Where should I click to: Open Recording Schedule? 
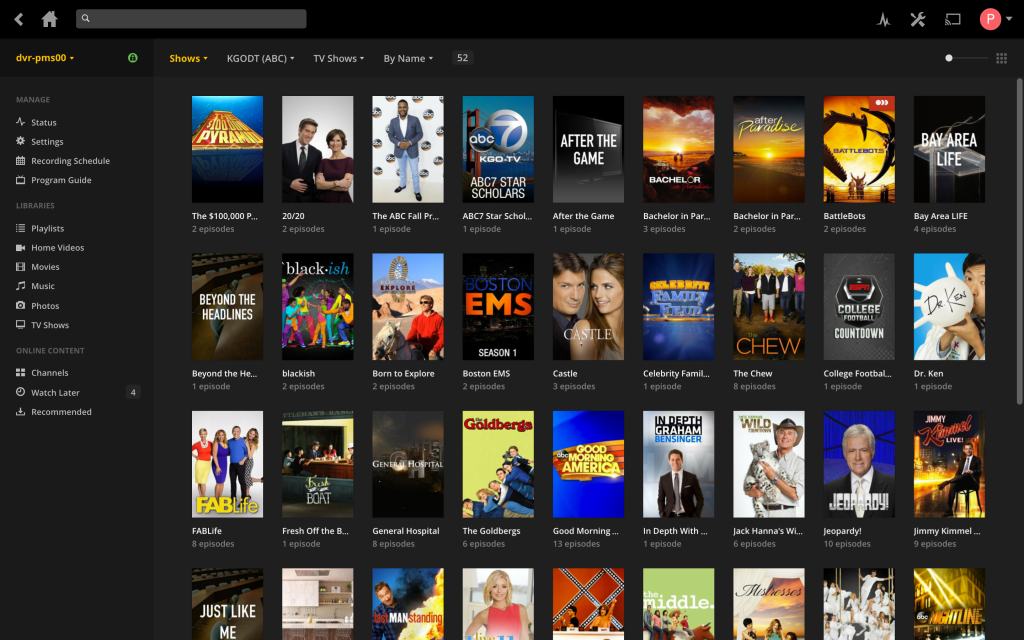71,161
